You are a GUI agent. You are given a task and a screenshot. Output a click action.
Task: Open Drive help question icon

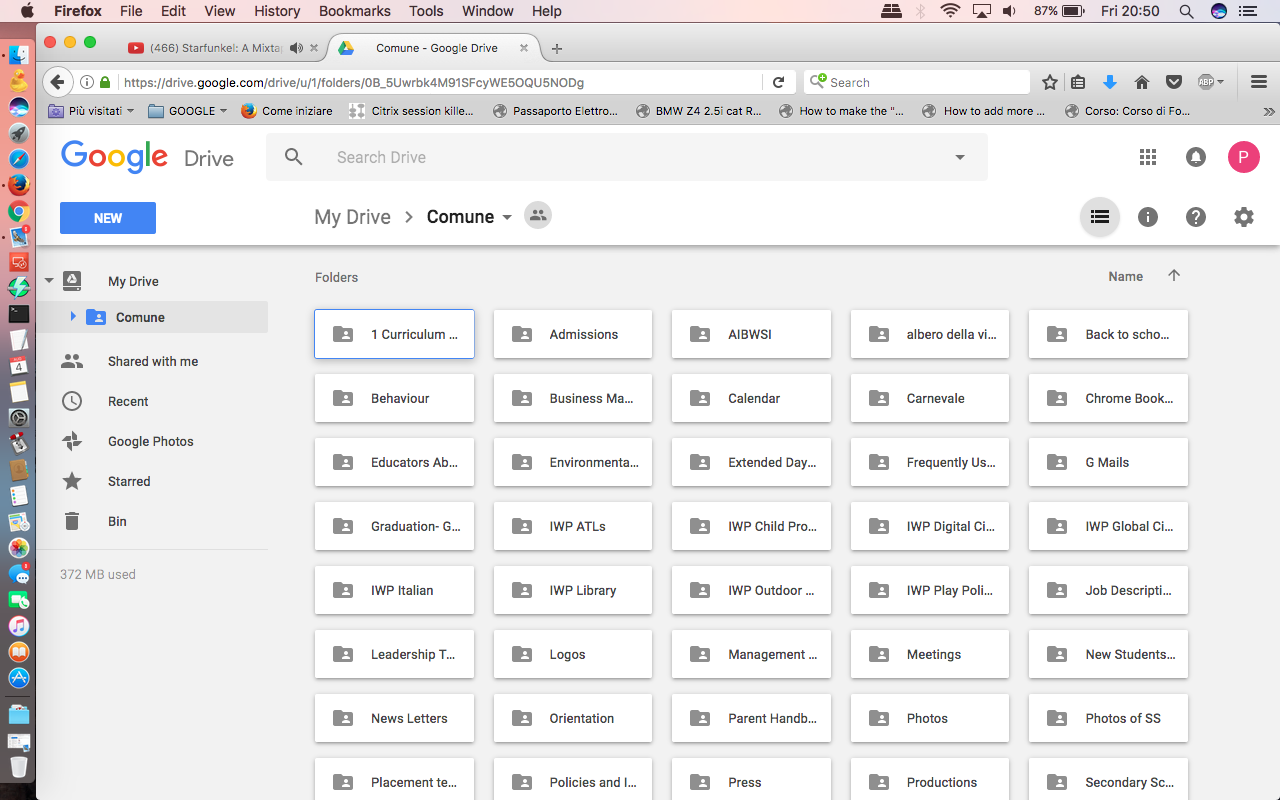[1196, 217]
